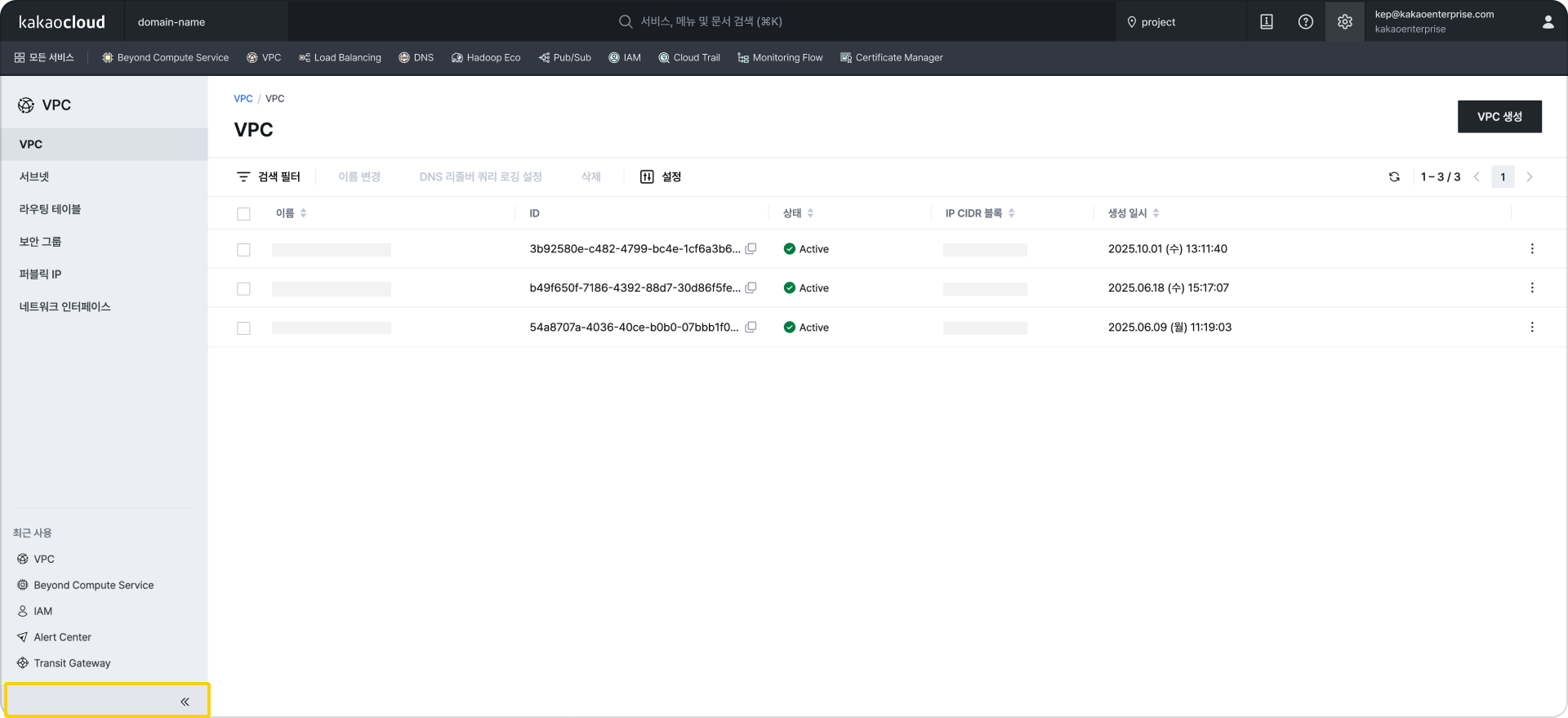The image size is (1568, 718).
Task: Click the top search field
Action: (710, 21)
